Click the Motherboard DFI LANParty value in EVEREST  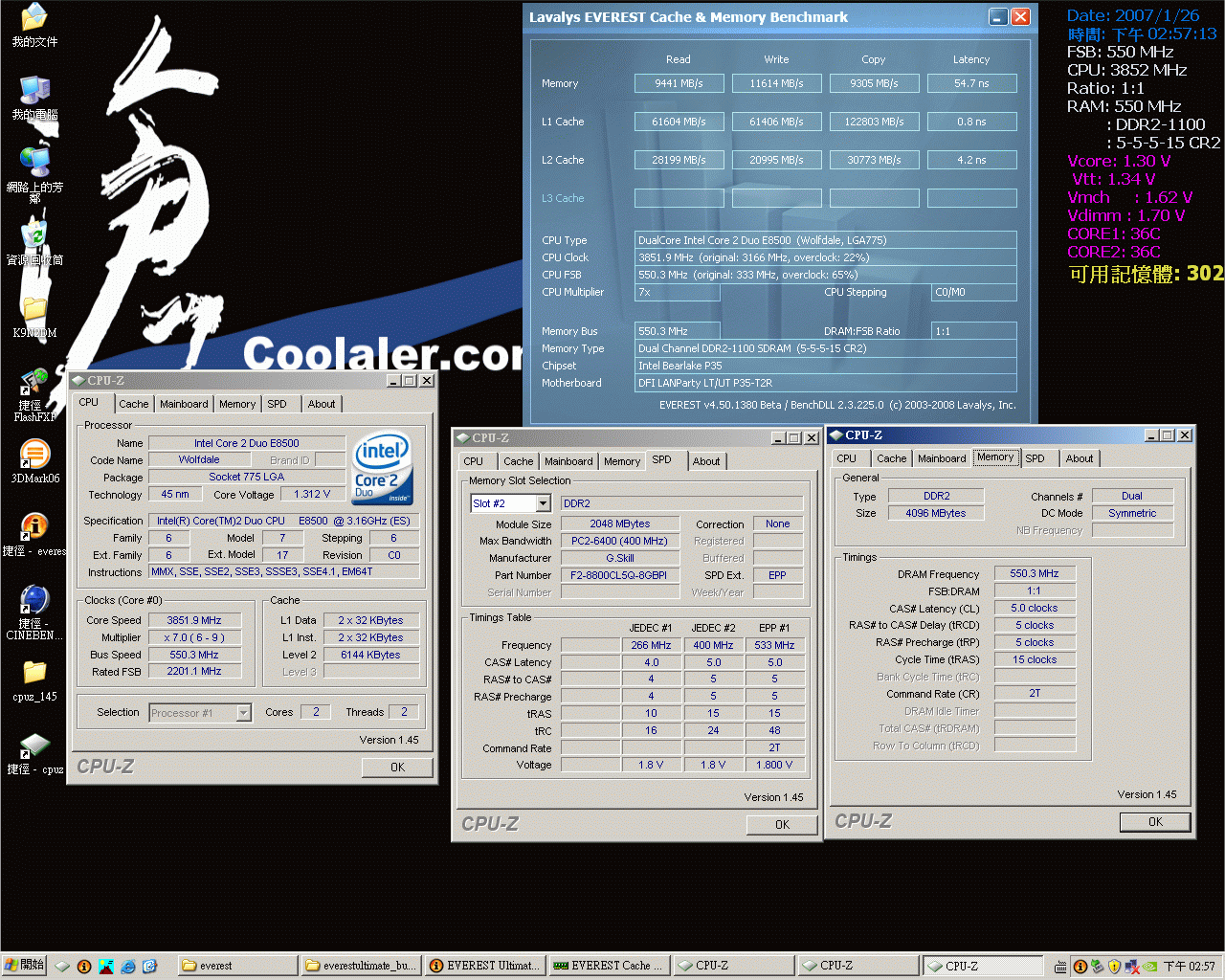click(x=826, y=383)
